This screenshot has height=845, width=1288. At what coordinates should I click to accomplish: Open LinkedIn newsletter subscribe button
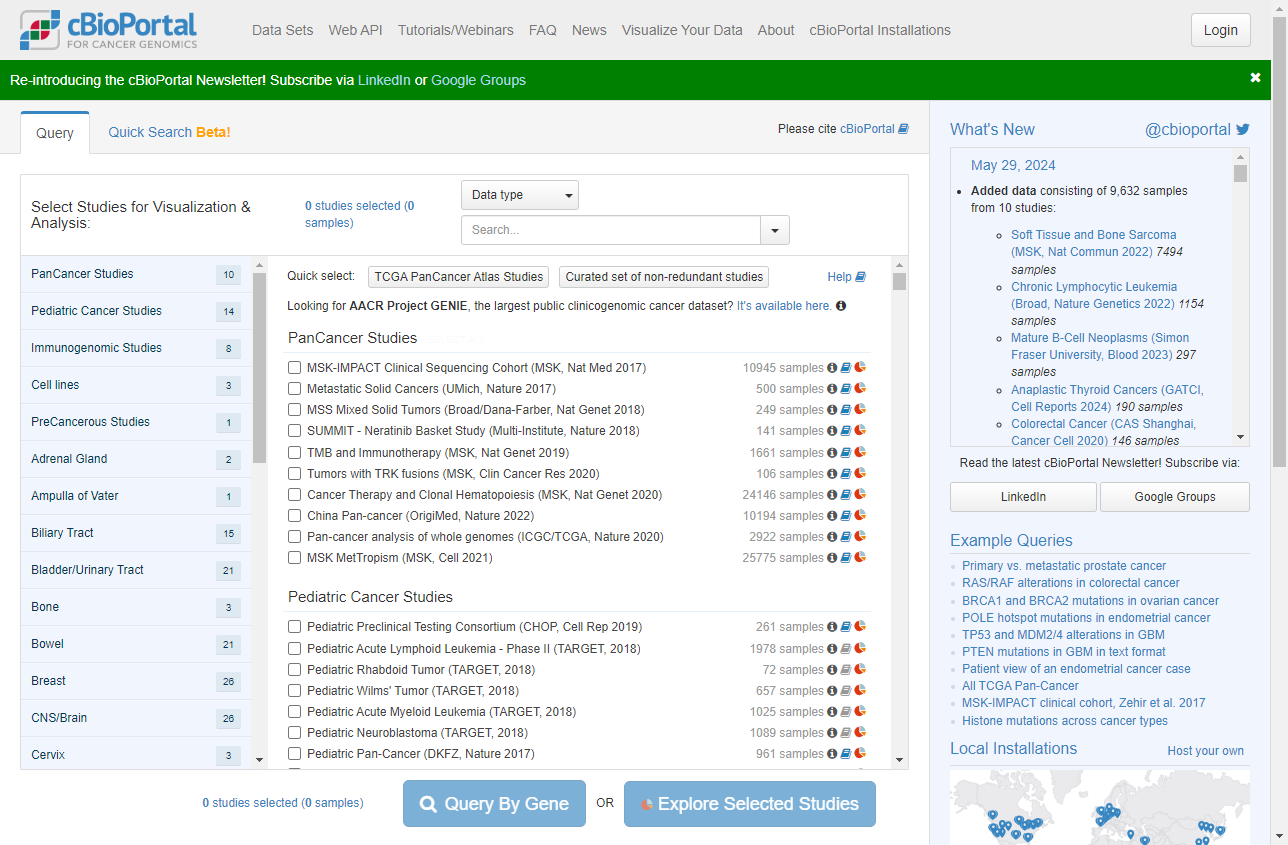(1023, 497)
